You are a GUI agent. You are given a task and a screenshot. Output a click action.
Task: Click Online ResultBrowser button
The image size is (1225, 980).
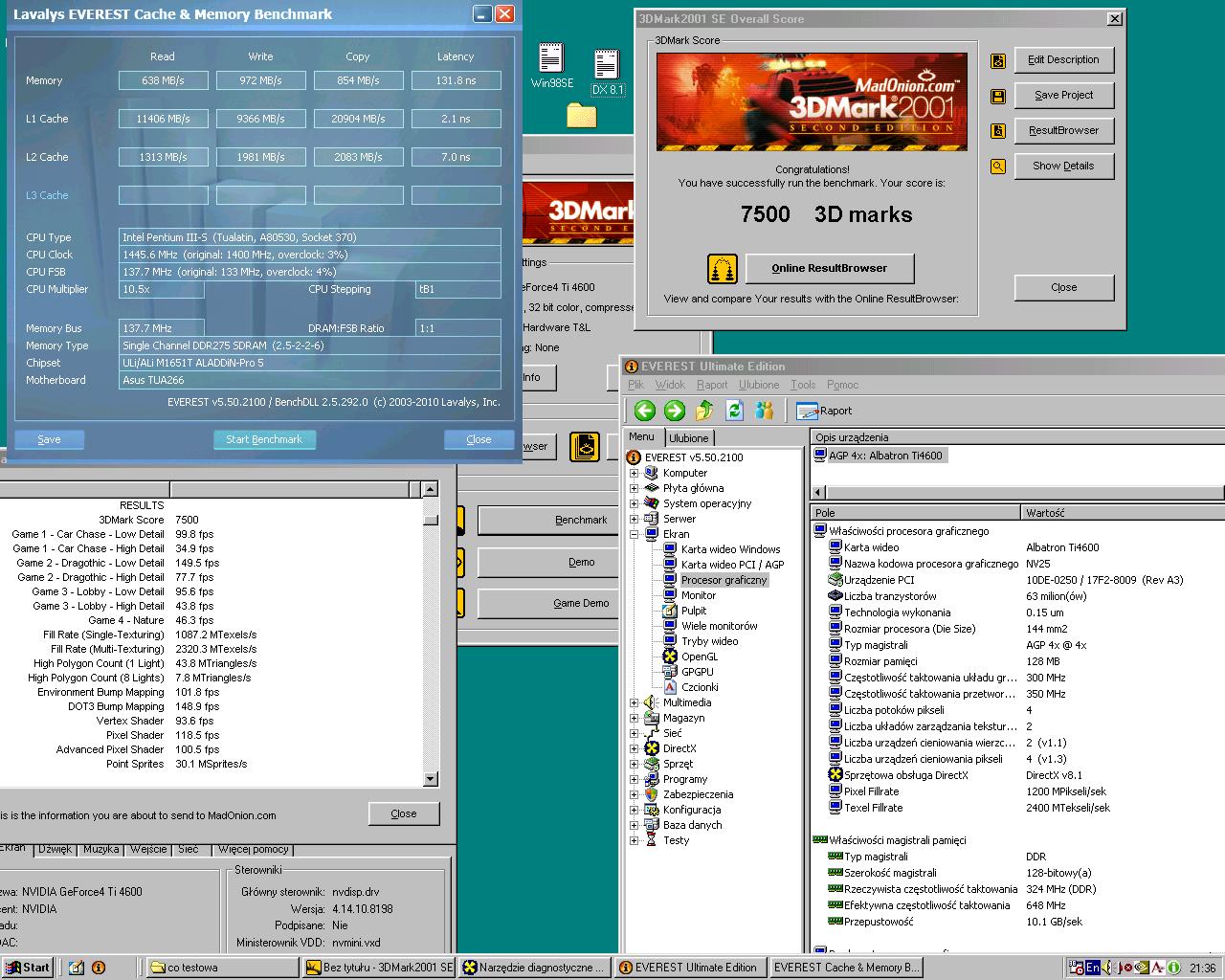(x=829, y=269)
